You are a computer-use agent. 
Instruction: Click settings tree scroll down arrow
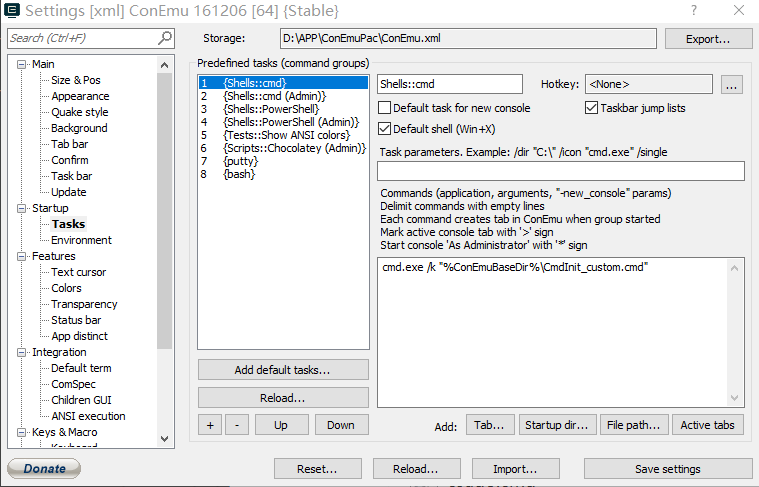(165, 439)
